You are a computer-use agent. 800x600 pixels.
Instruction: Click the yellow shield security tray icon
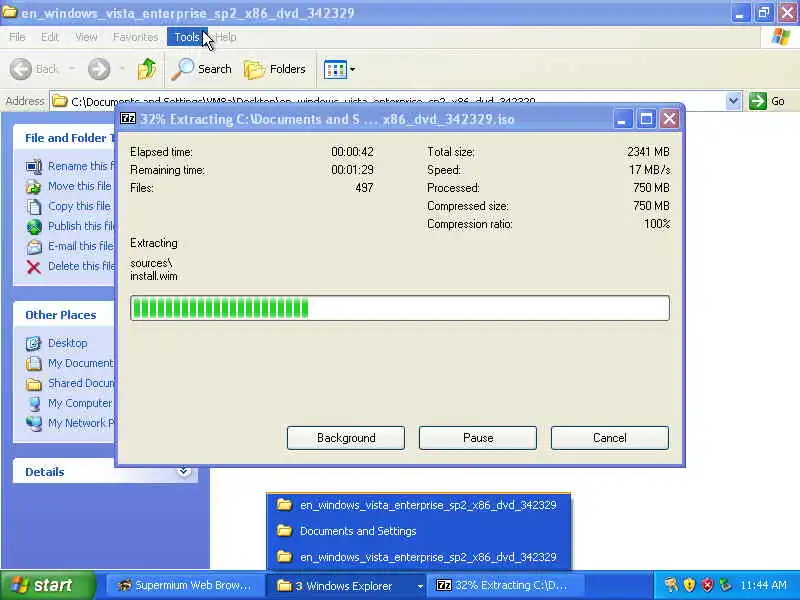click(x=689, y=585)
